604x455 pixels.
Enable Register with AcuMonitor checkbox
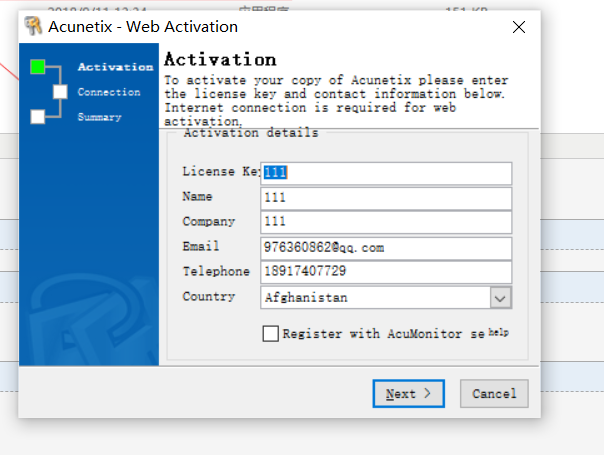(x=270, y=333)
